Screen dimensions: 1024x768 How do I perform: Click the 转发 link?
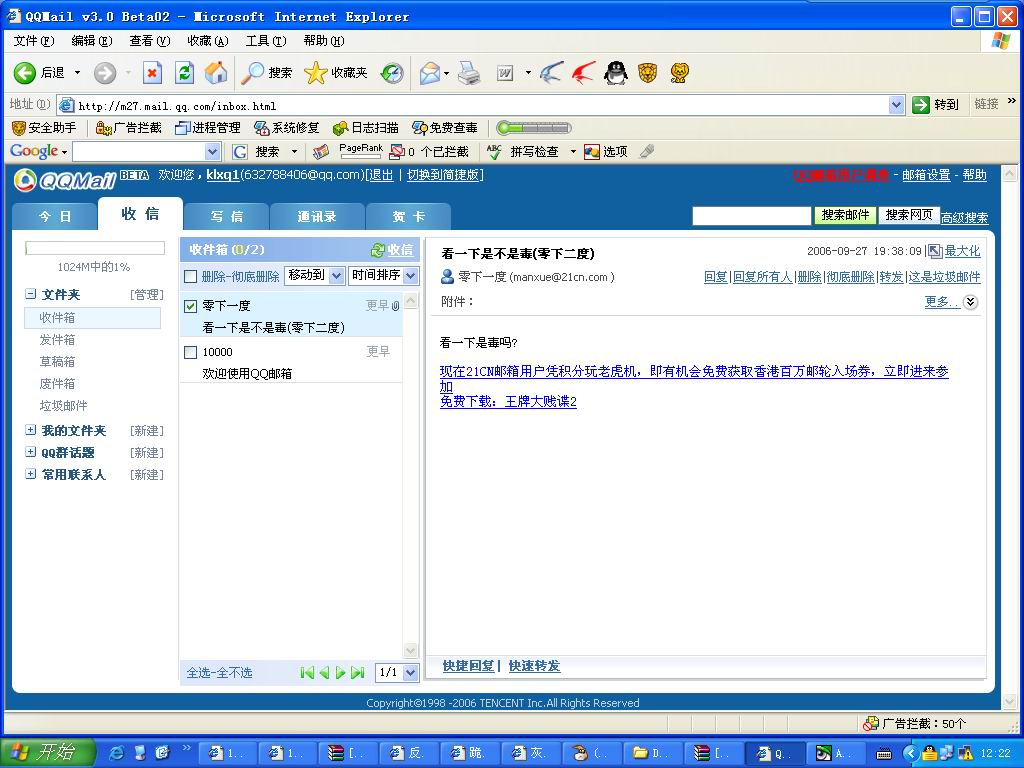pyautogui.click(x=891, y=277)
